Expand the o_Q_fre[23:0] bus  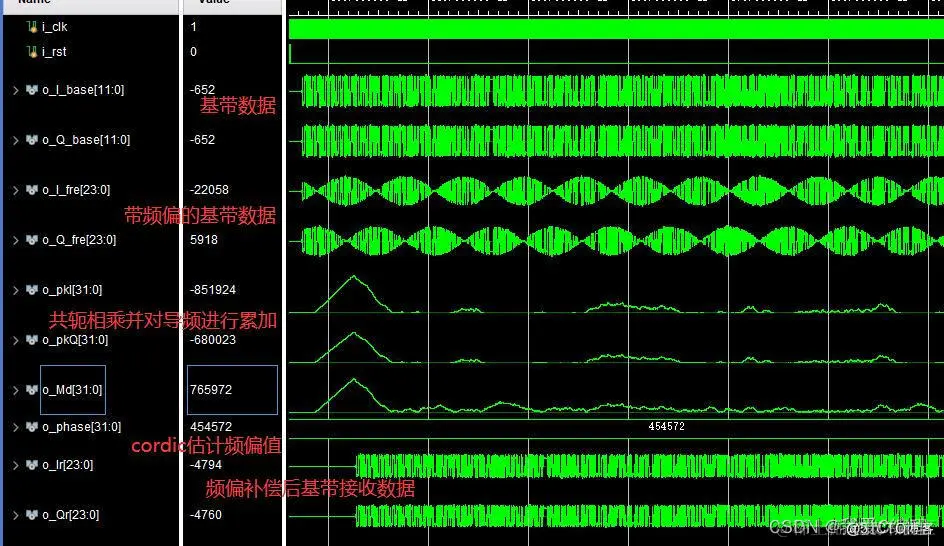coord(16,240)
